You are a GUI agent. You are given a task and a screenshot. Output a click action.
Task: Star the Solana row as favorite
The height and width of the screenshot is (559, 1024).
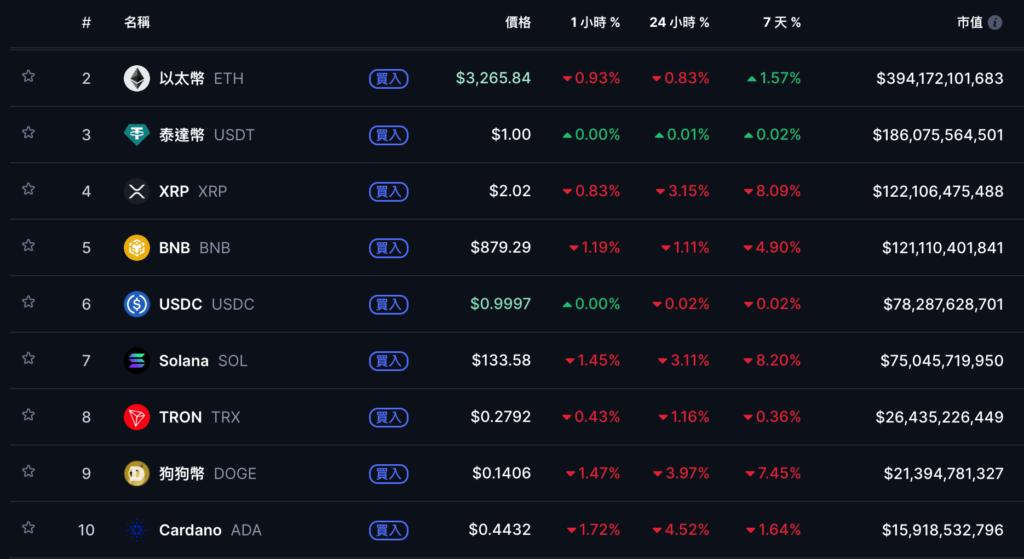tap(28, 358)
